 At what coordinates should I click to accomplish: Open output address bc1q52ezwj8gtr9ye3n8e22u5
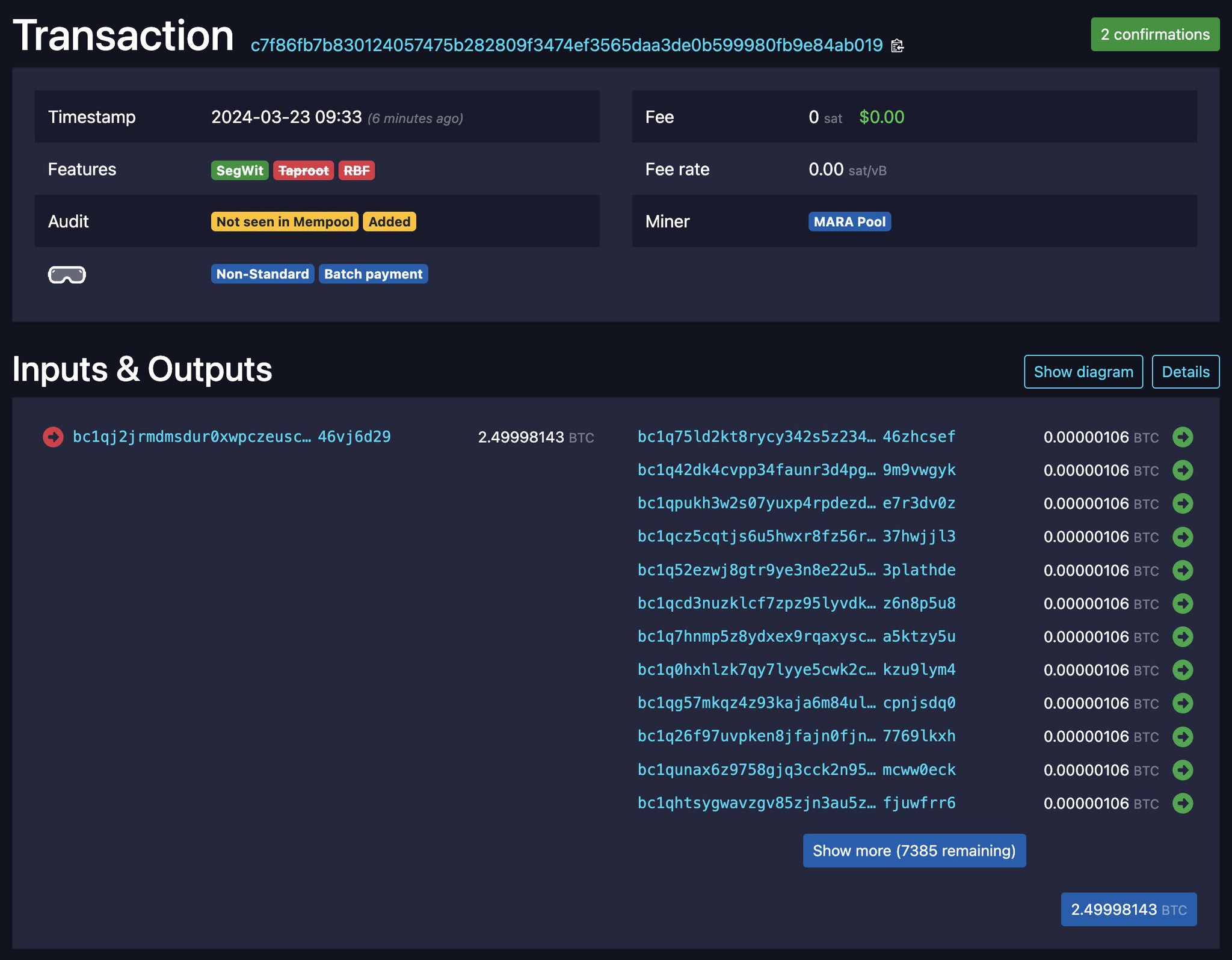pos(796,570)
